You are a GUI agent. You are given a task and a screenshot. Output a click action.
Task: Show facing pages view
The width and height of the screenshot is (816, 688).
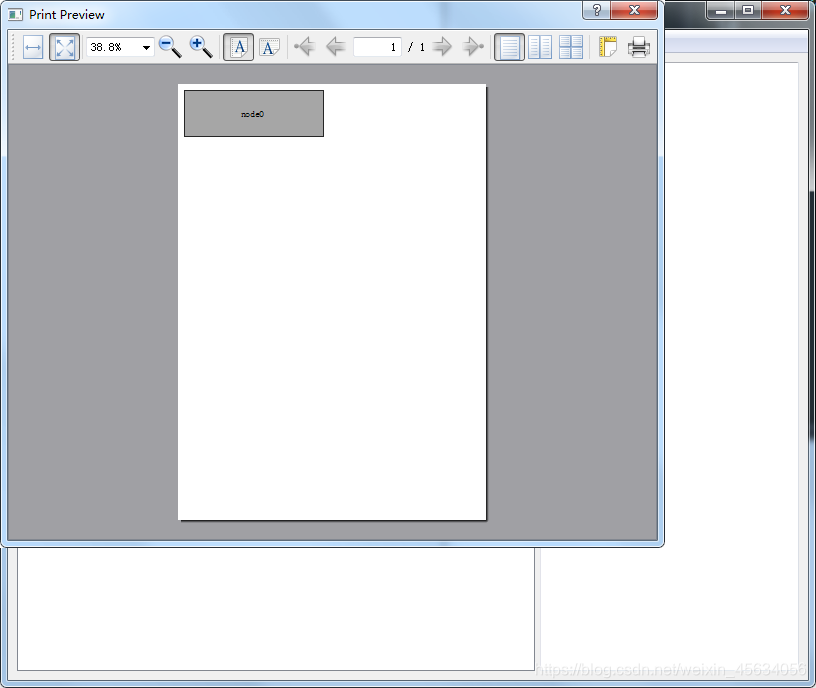pyautogui.click(x=540, y=47)
